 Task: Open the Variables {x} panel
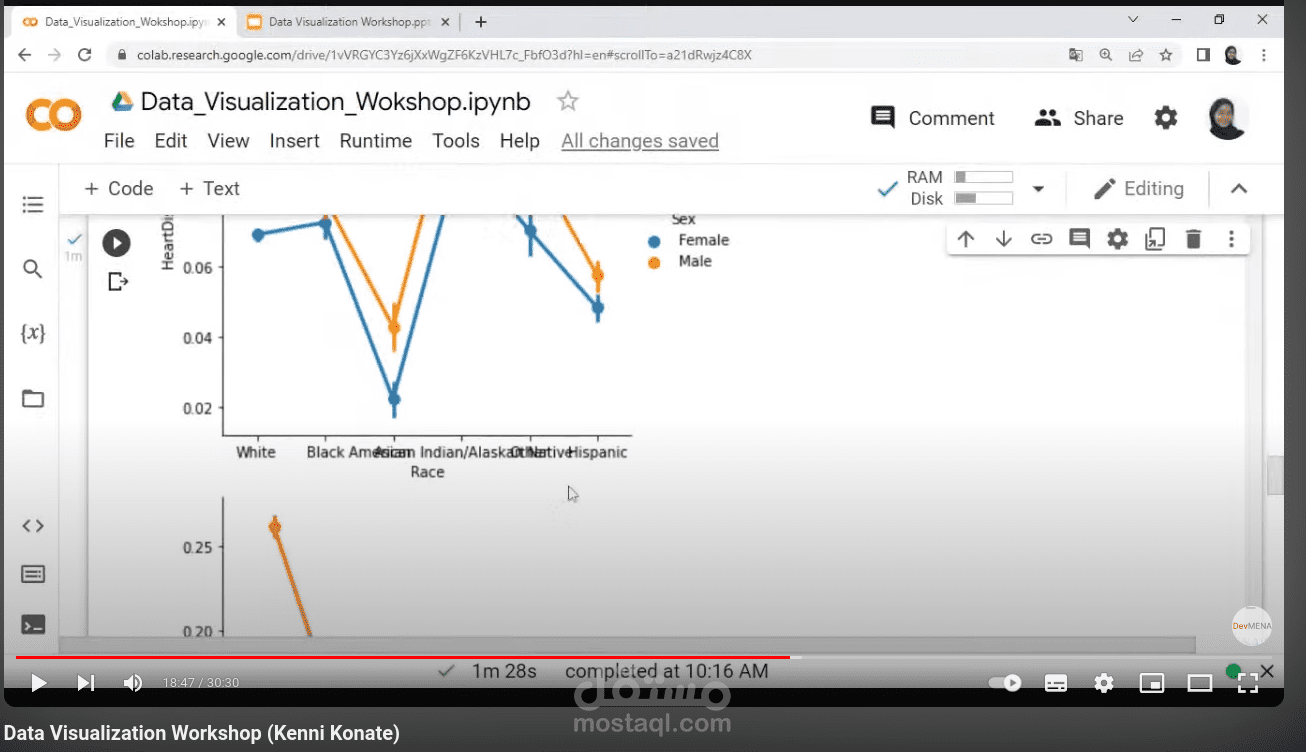click(x=33, y=333)
